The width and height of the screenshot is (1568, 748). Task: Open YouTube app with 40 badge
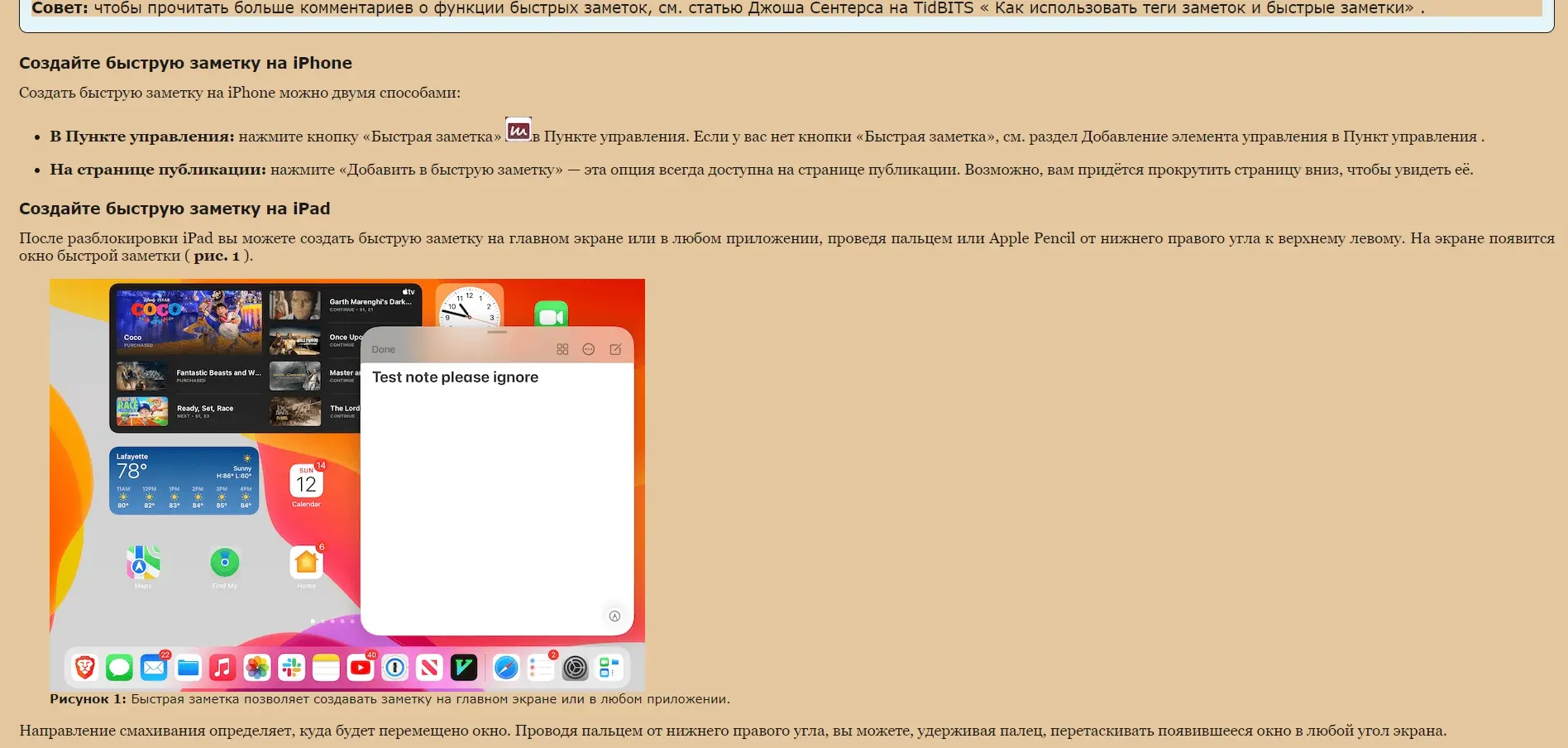(361, 667)
